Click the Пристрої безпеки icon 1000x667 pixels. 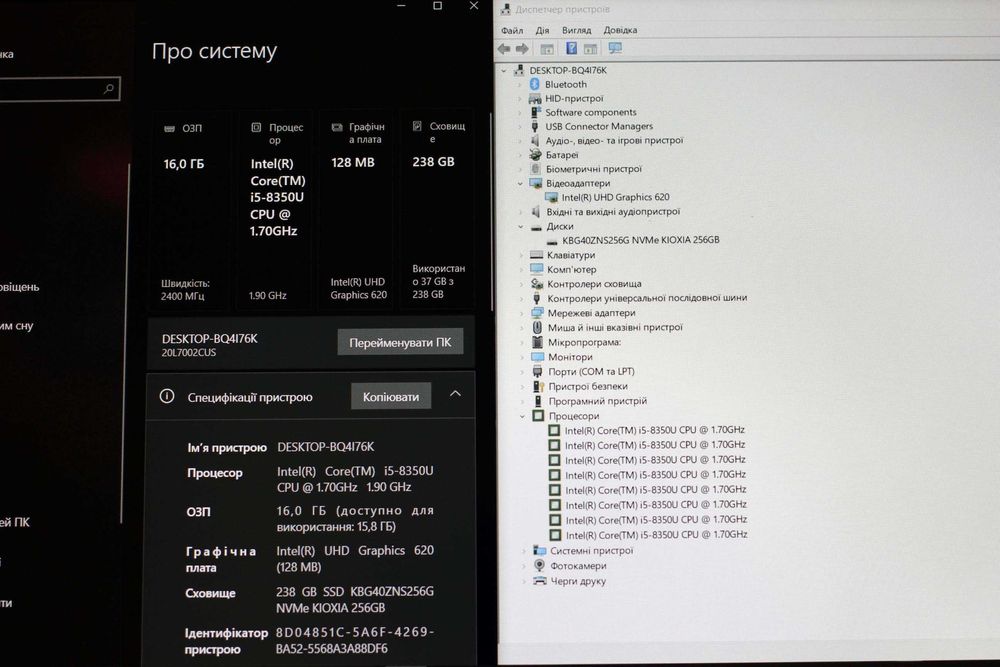538,386
